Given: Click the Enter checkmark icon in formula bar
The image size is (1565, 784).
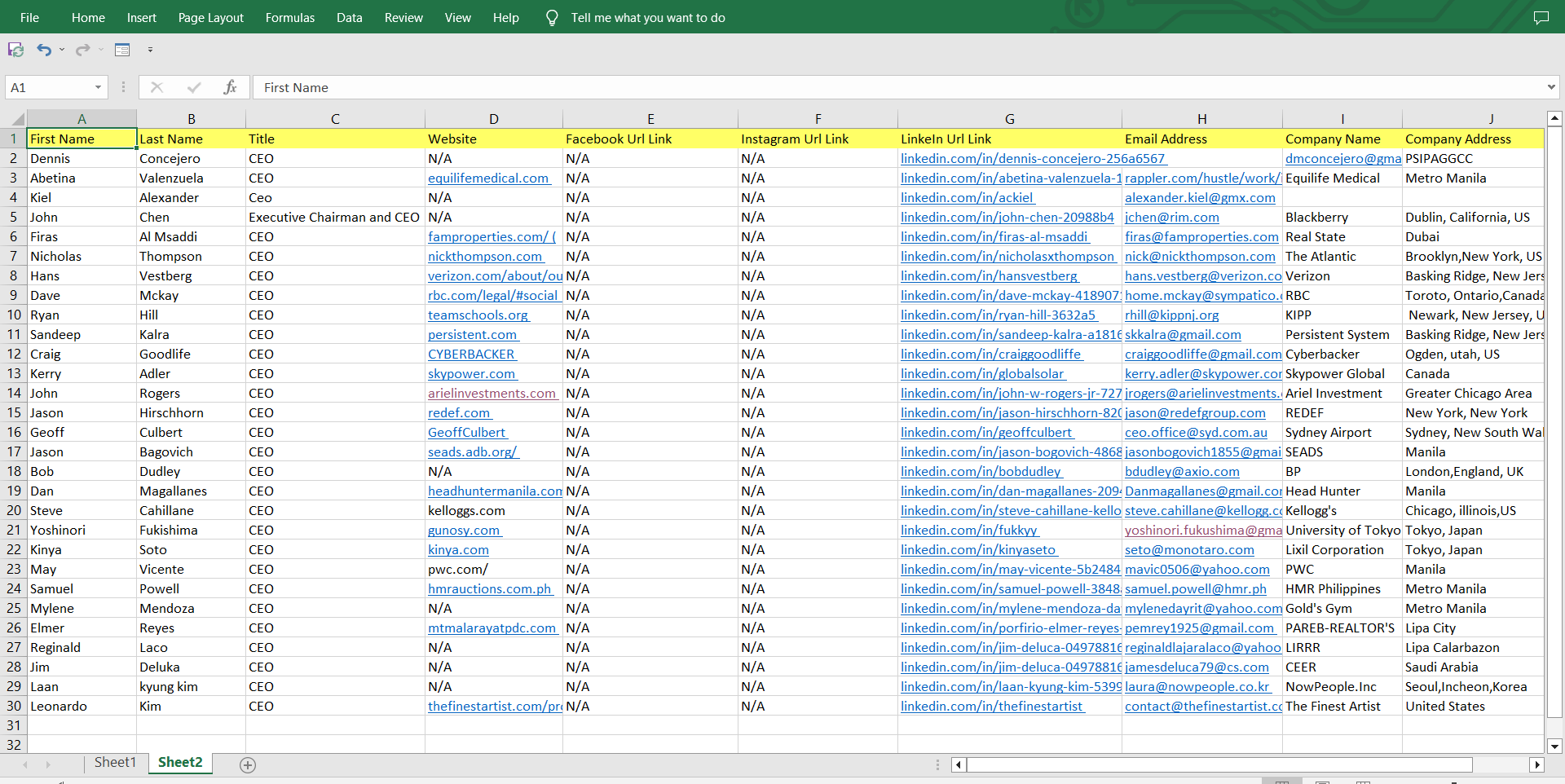Looking at the screenshot, I should click(194, 87).
